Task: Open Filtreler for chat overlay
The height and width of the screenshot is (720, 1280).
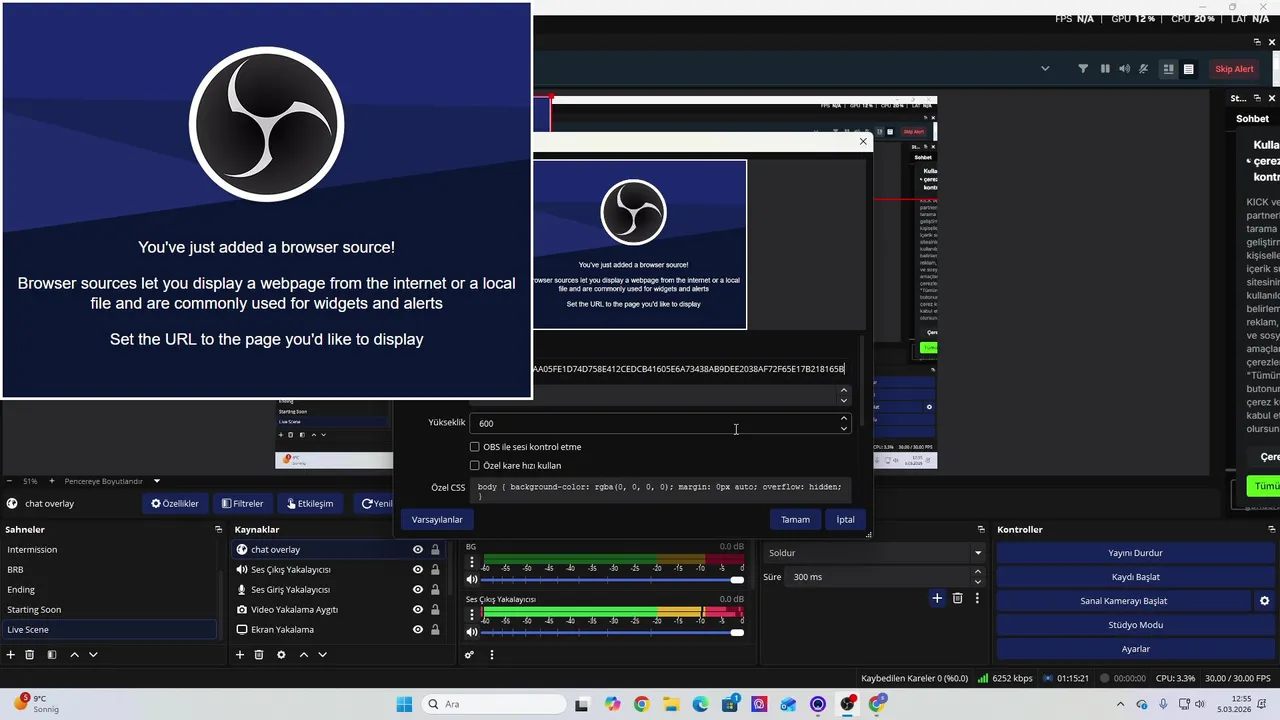Action: tap(243, 503)
